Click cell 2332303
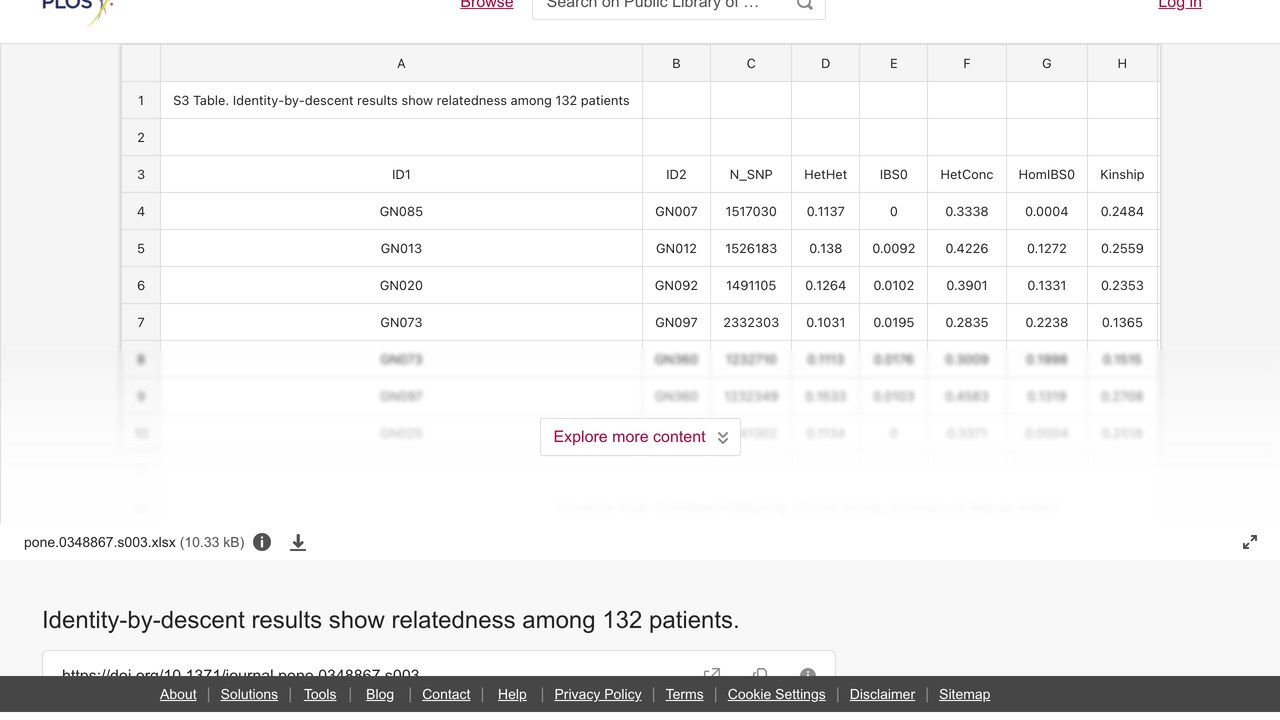This screenshot has height=720, width=1280. (751, 322)
